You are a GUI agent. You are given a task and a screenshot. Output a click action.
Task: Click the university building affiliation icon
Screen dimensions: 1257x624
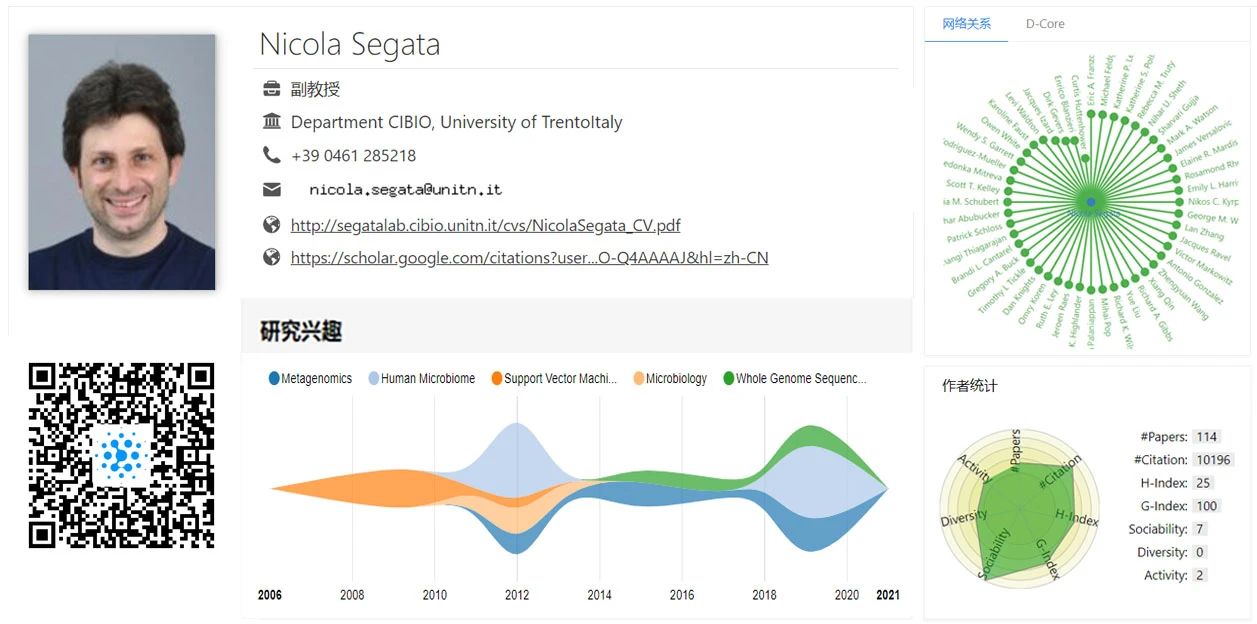point(271,122)
